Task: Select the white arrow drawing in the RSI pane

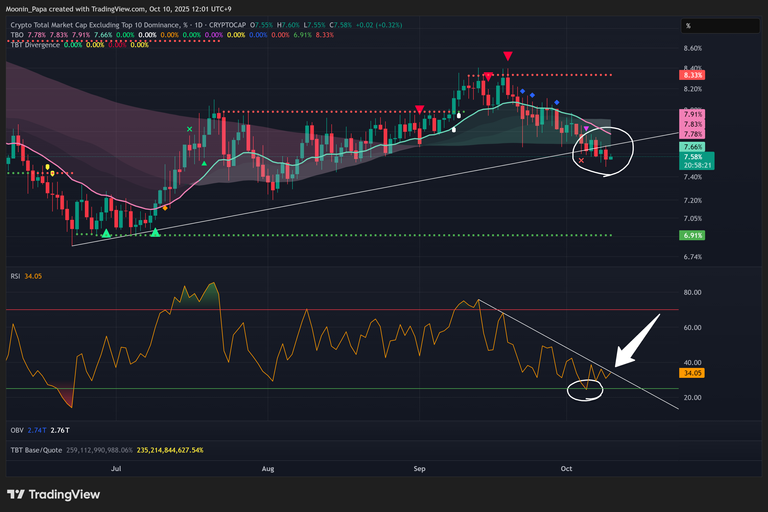Action: coord(636,340)
